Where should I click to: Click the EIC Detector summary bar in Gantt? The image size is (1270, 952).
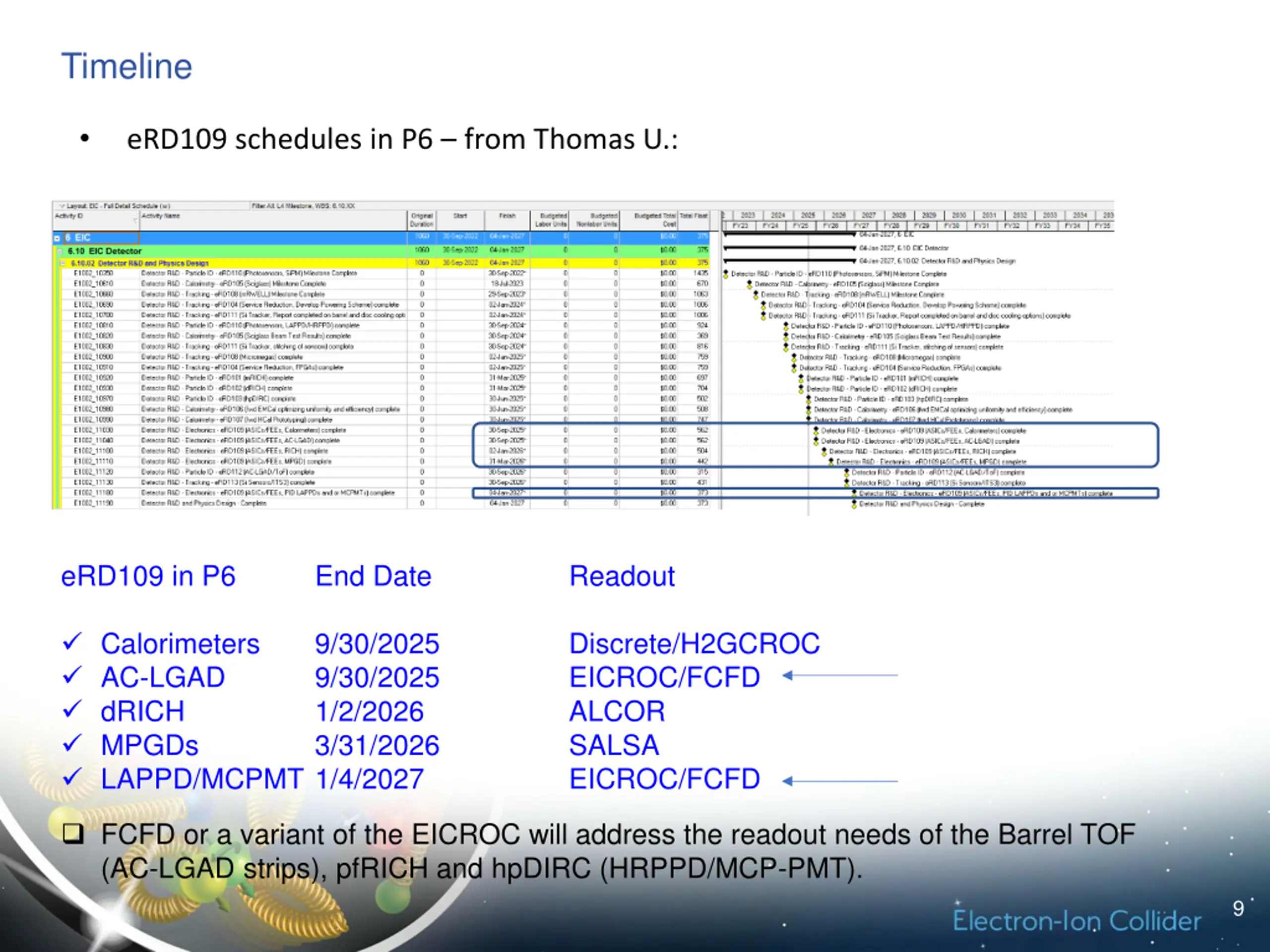click(790, 248)
